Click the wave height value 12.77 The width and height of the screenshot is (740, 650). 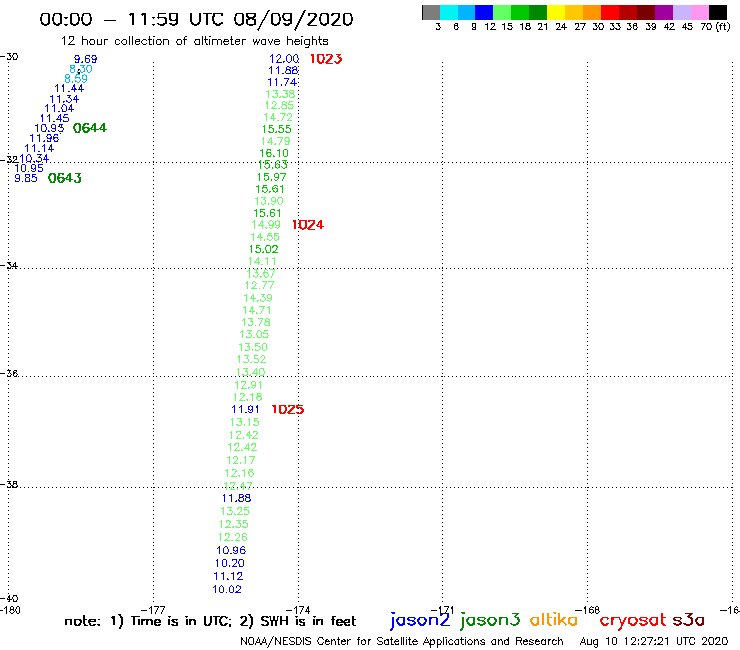click(x=259, y=285)
